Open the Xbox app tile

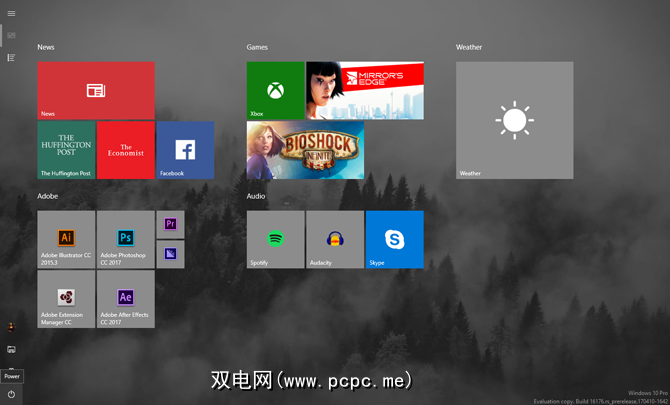(x=275, y=90)
